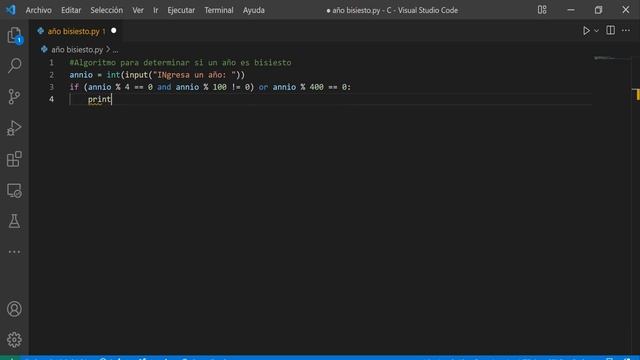The image size is (640, 360).
Task: Open the Explorer view in activity bar
Action: 14,35
